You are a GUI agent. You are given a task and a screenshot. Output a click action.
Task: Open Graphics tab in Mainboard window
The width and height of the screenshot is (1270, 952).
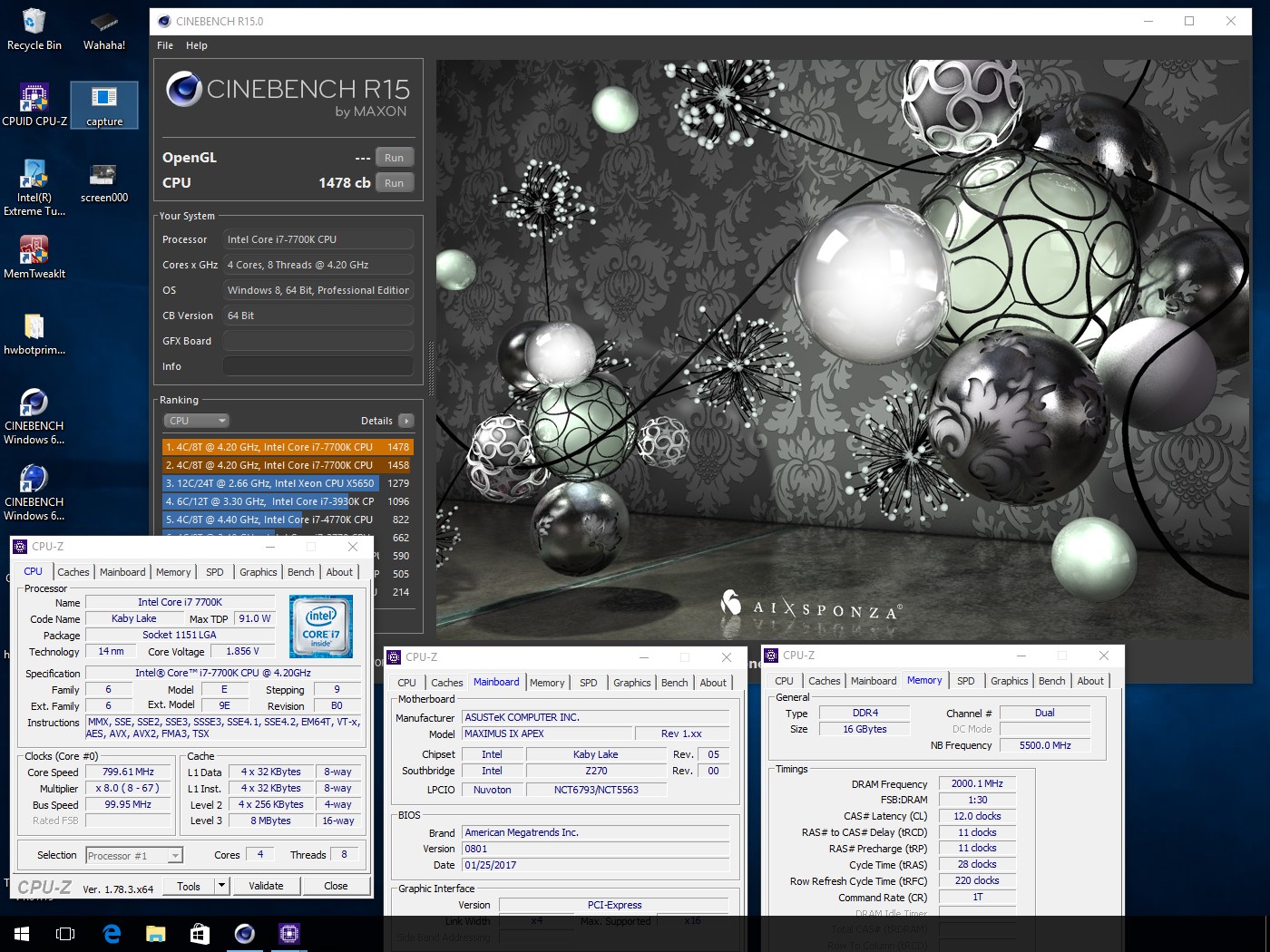click(632, 683)
